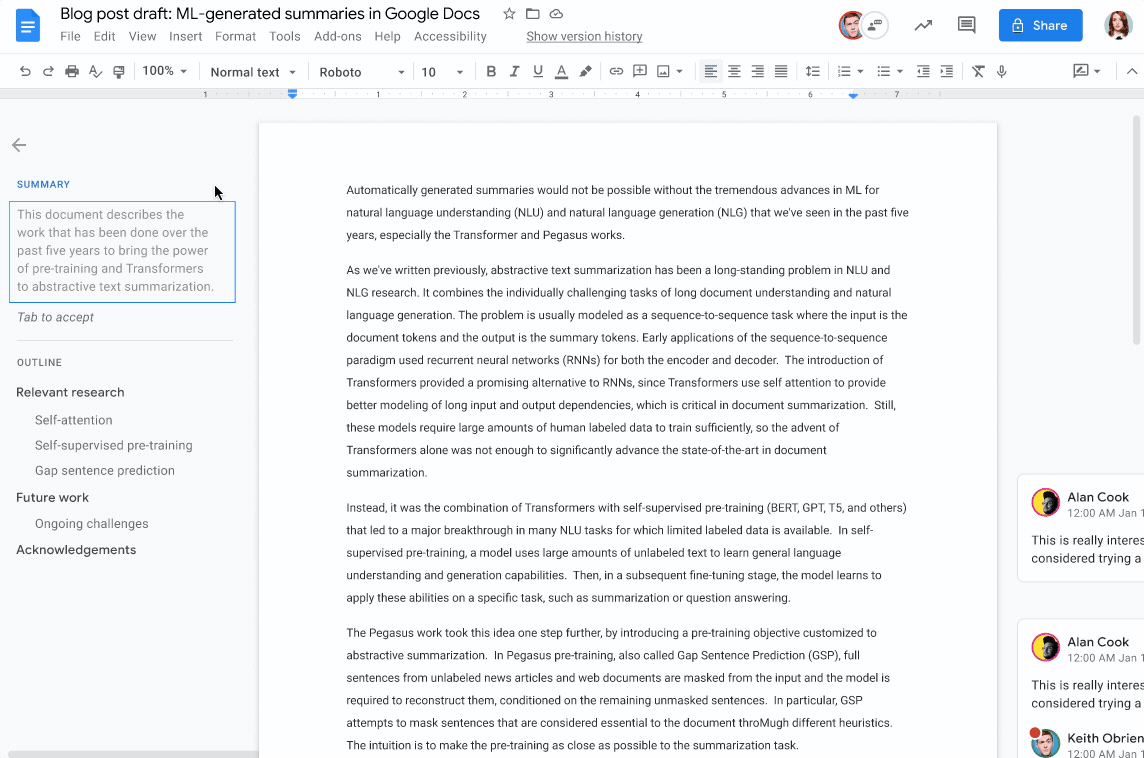This screenshot has height=758, width=1144.
Task: Open Keith Obrien's comment card
Action: click(1087, 743)
